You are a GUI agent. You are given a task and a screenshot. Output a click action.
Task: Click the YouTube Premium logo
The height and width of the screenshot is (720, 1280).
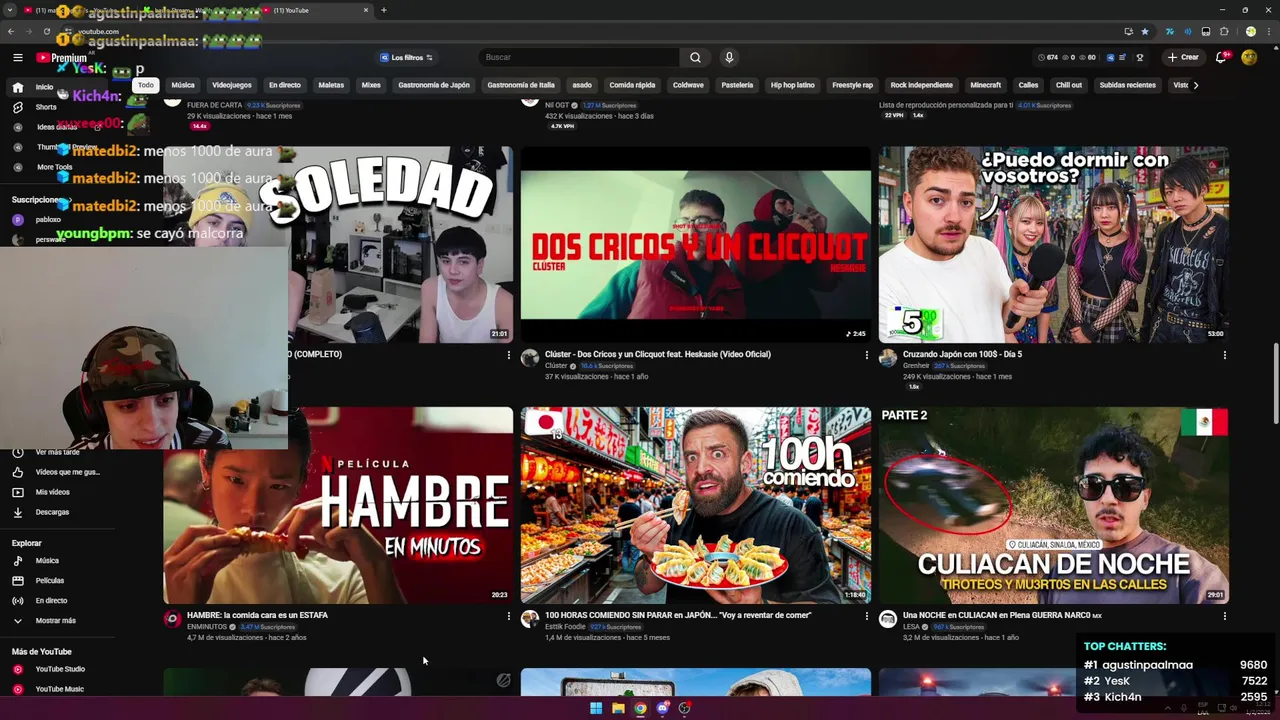pyautogui.click(x=62, y=58)
